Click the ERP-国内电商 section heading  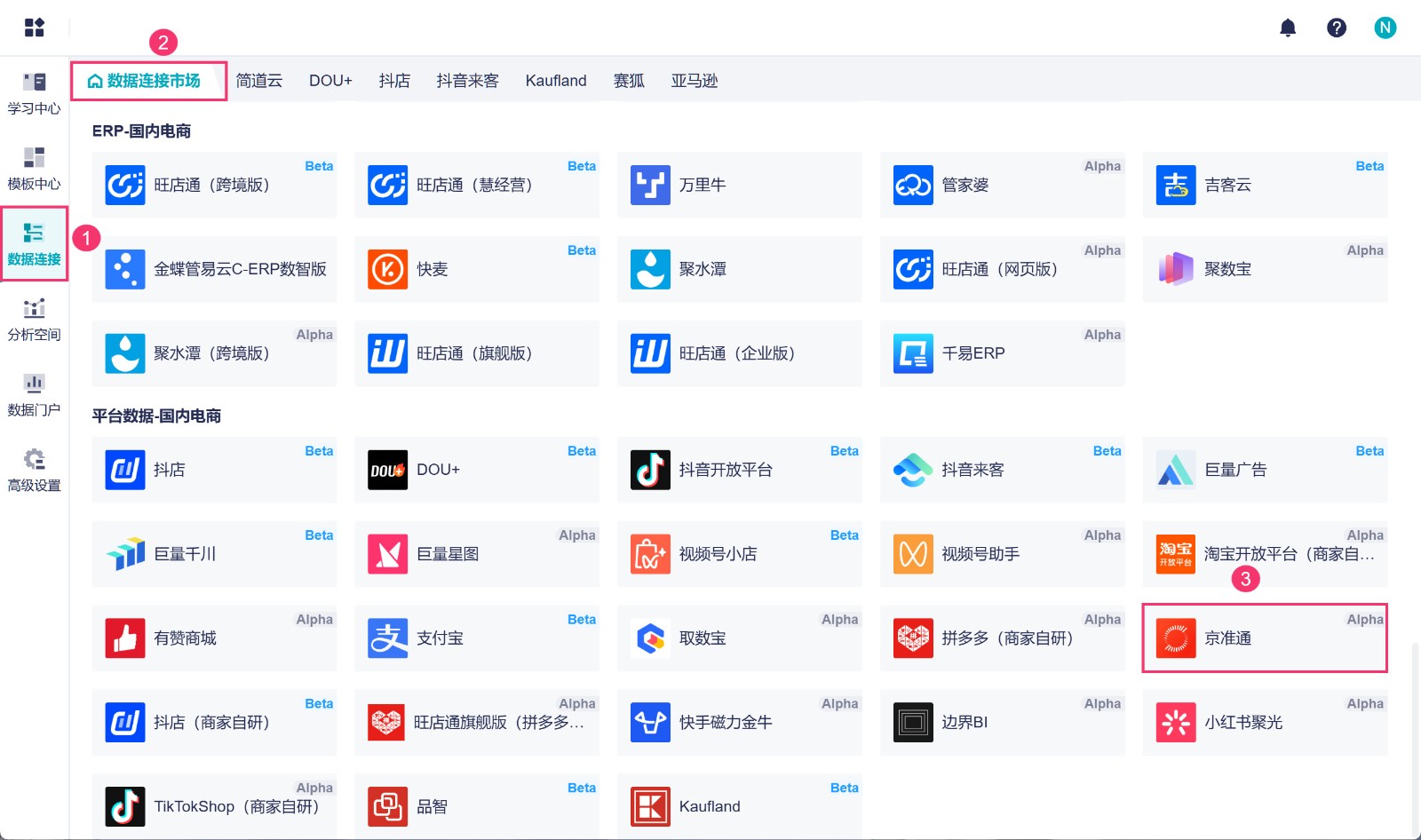tap(141, 131)
